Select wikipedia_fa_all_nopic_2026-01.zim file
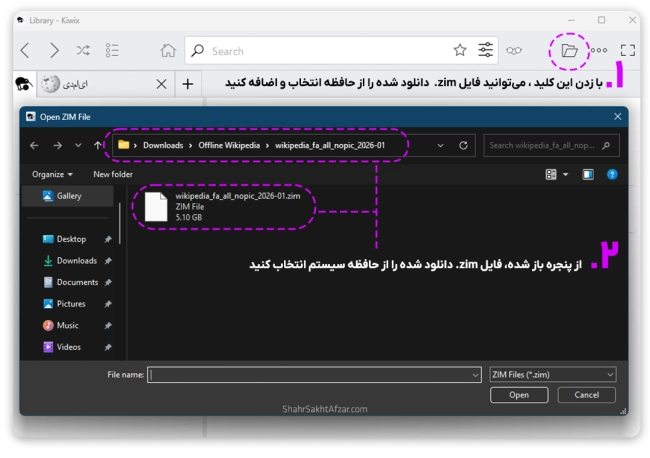650x458 pixels. pos(223,206)
